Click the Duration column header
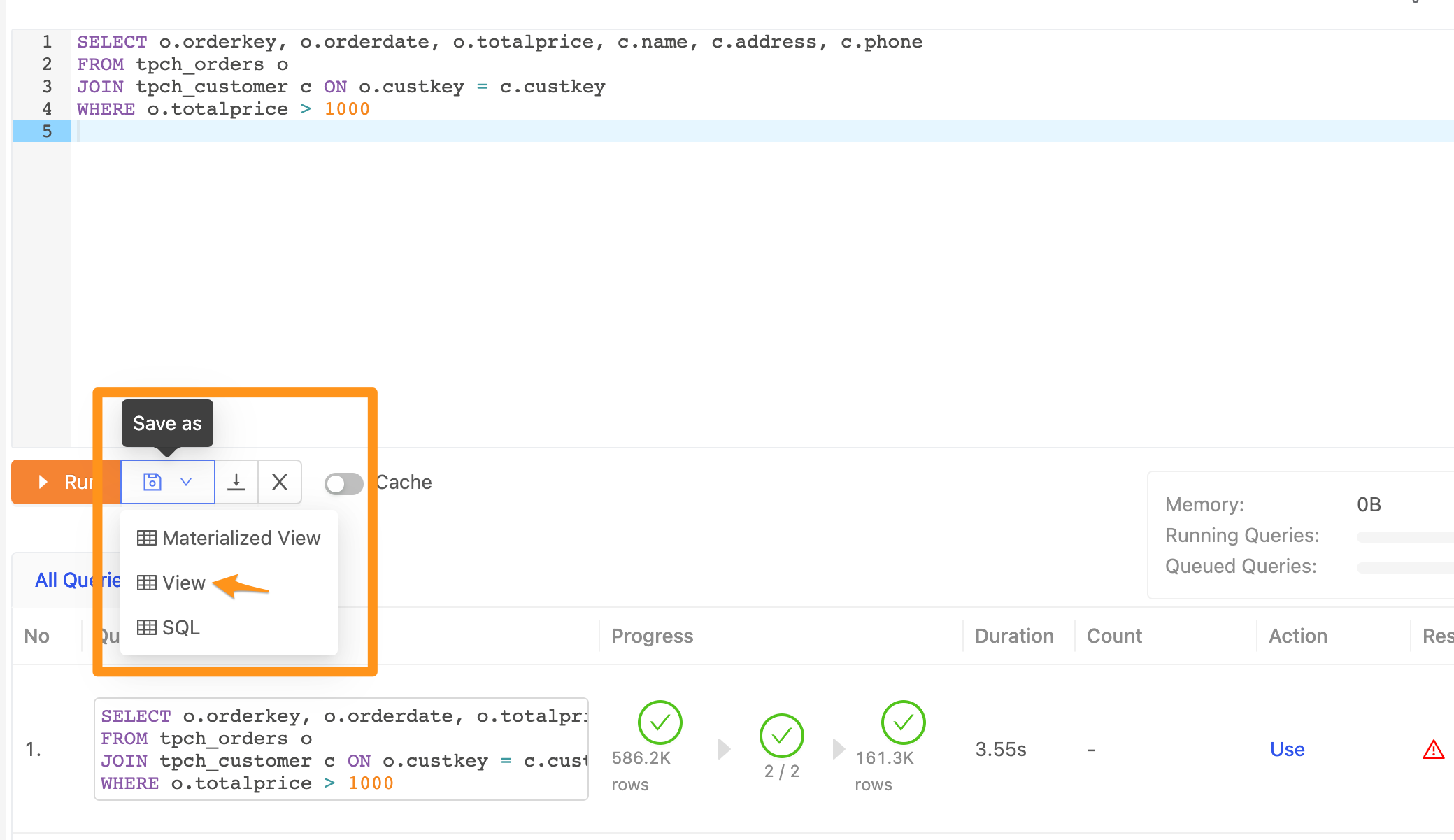 [x=1014, y=636]
